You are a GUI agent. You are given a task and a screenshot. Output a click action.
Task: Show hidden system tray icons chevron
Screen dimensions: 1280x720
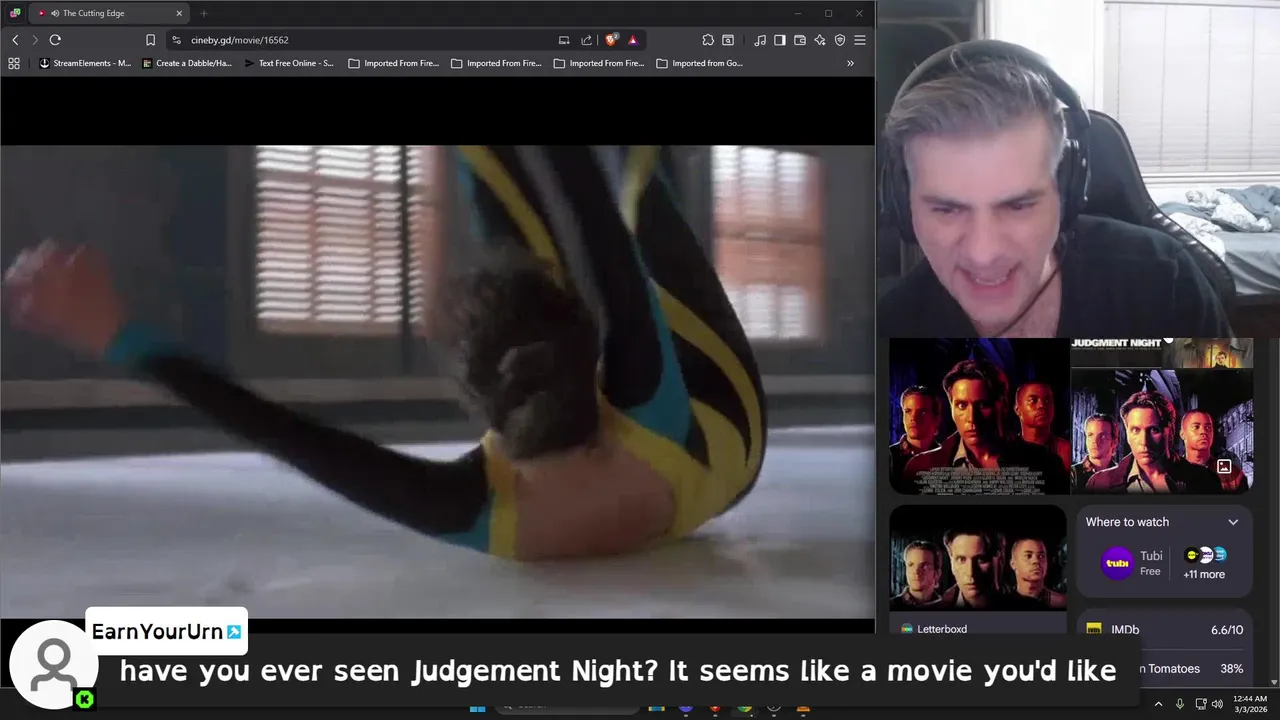(1158, 704)
